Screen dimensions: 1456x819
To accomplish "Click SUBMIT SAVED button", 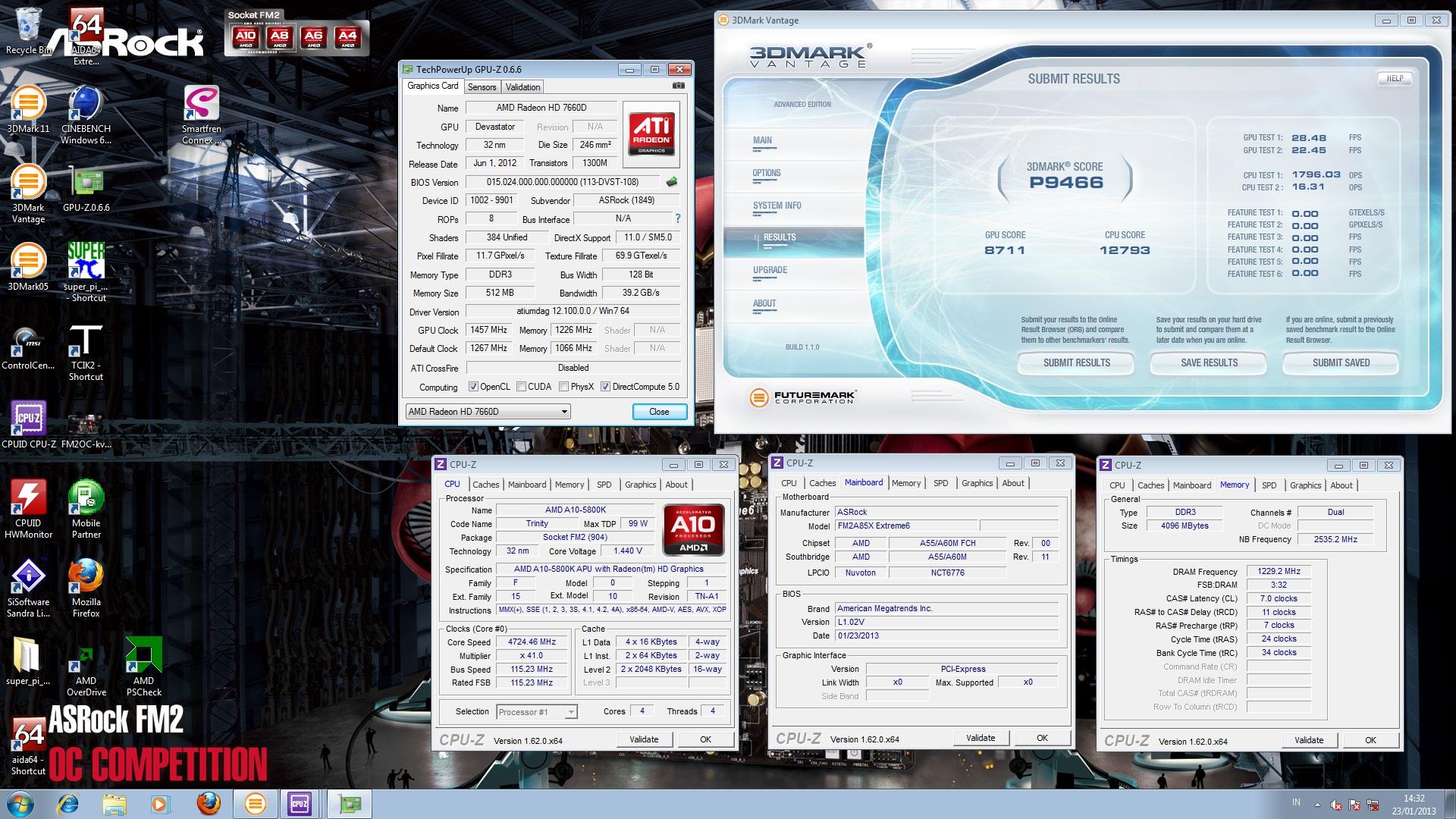I will (1341, 363).
